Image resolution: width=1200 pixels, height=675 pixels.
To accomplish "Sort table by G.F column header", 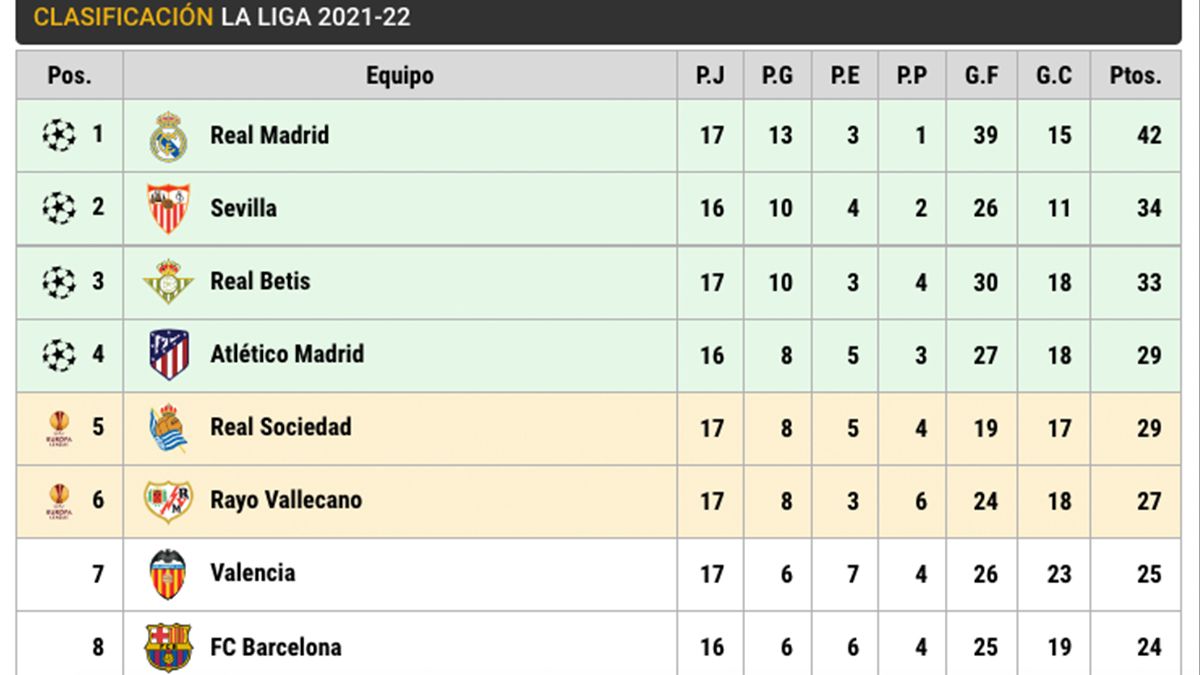I will pyautogui.click(x=982, y=76).
